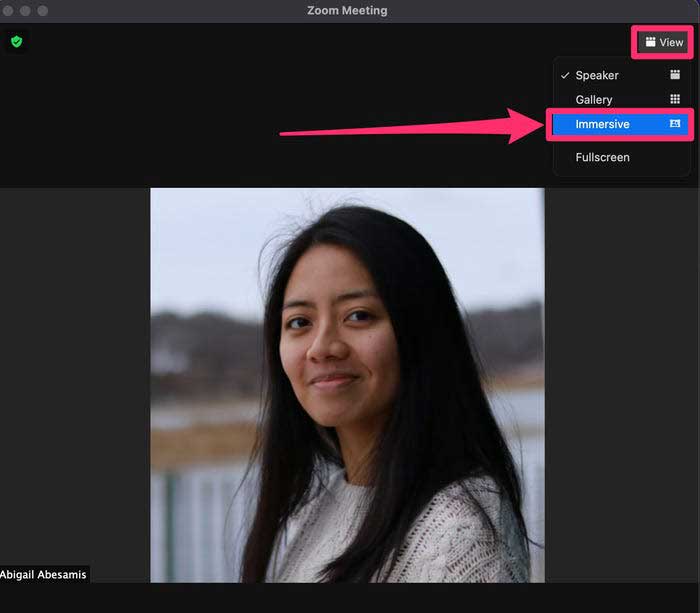
Task: Click the speaker's video feed
Action: (347, 385)
